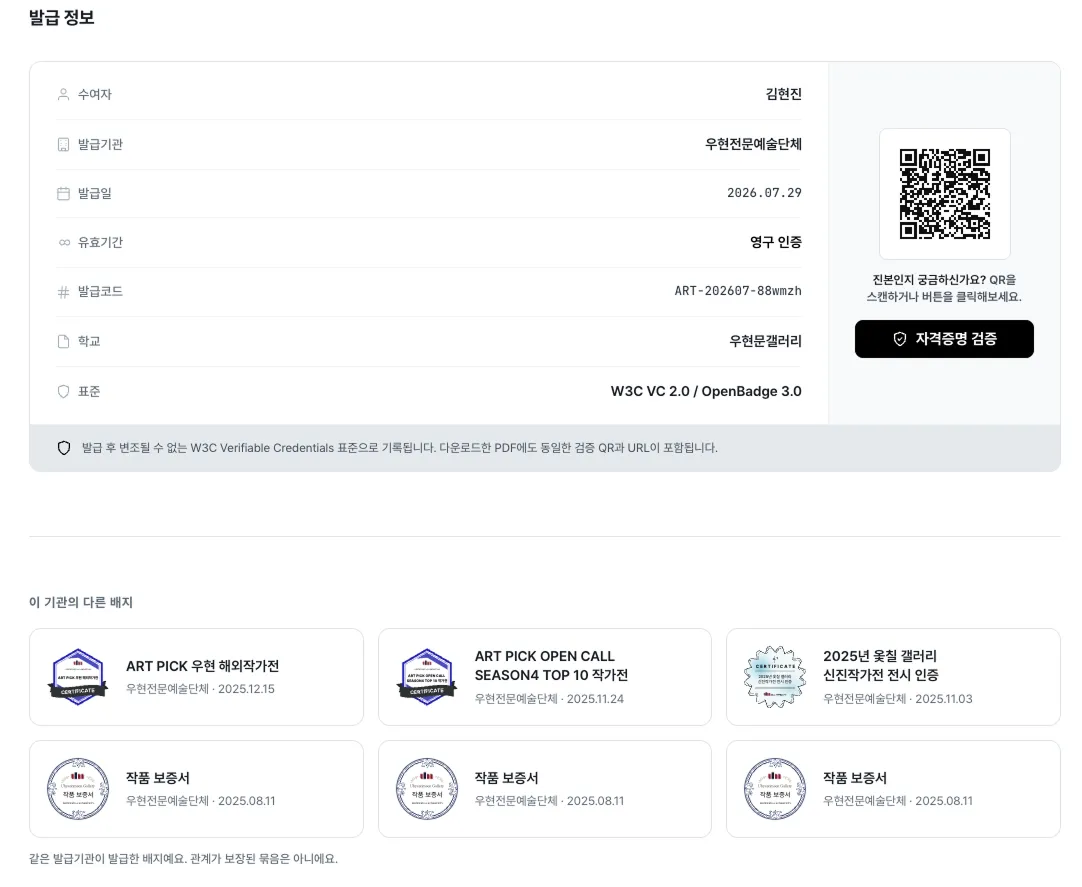Select the issuer value 우현전문예술단체 in the 발급기관 row
The width and height of the screenshot is (1082, 887).
pyautogui.click(x=754, y=144)
